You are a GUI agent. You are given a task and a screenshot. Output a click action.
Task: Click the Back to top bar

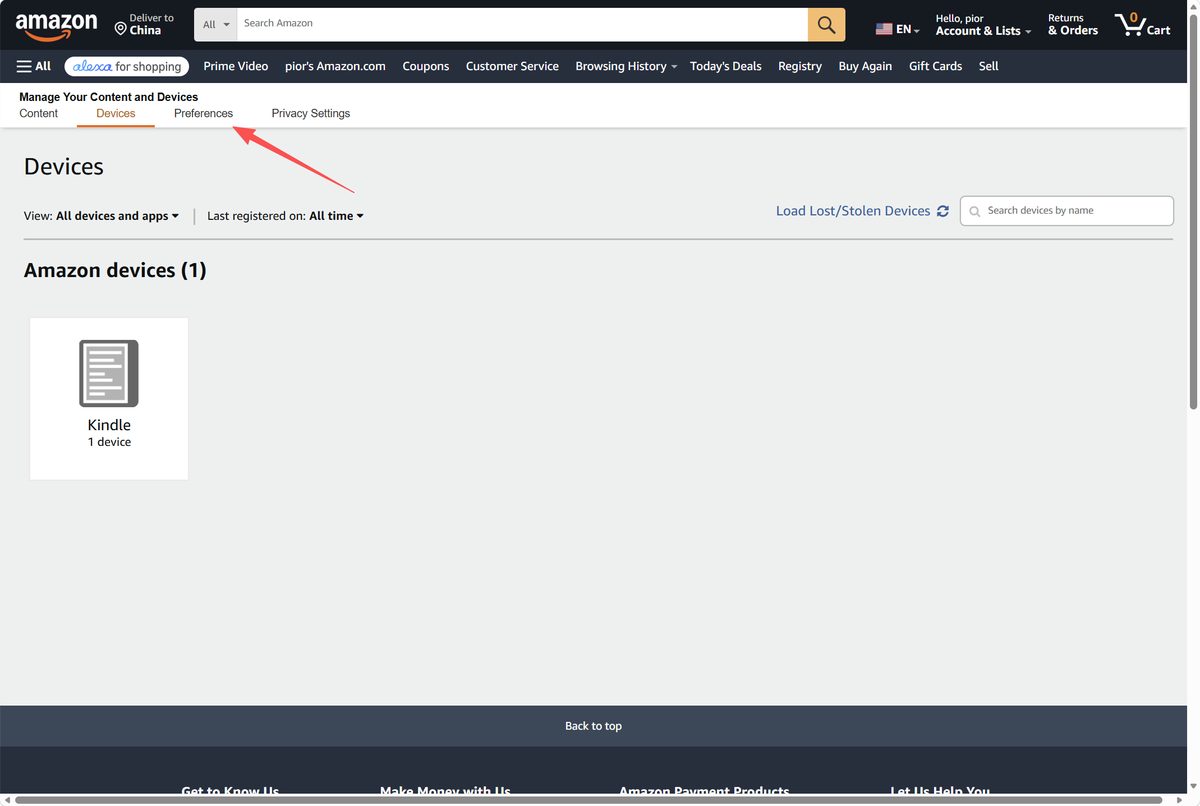[593, 726]
